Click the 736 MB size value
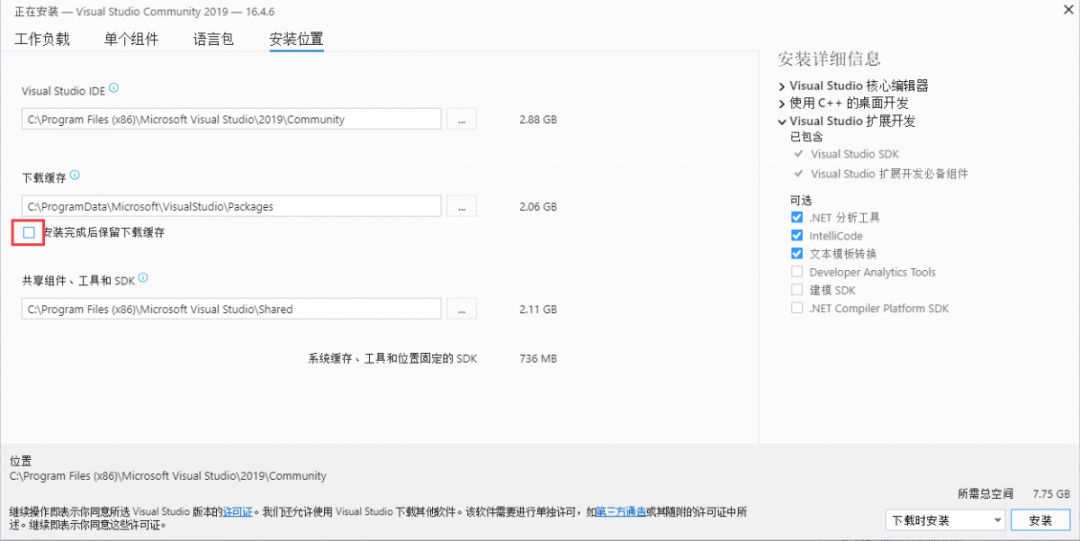Screen dimensions: 1080x541 (x=538, y=358)
